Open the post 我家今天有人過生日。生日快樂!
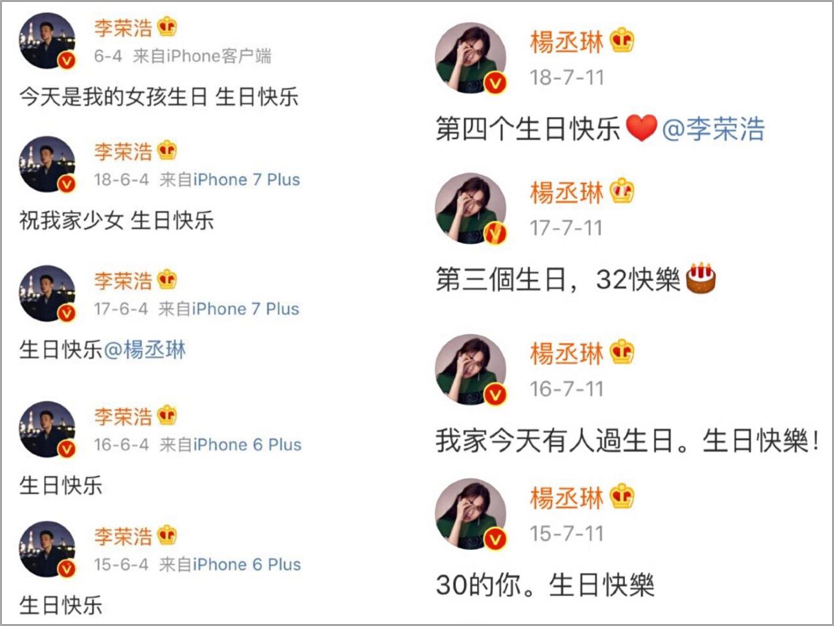 point(627,441)
